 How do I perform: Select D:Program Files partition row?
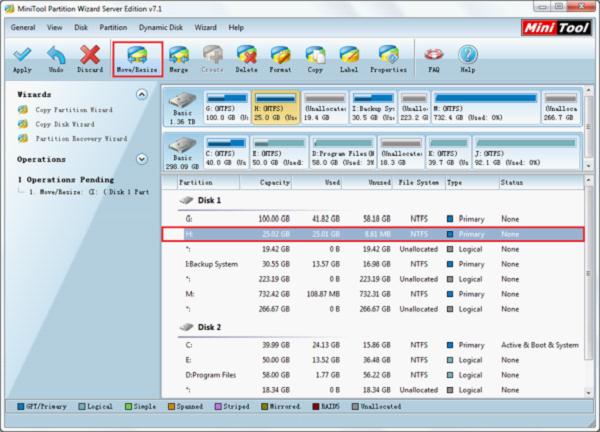[373, 375]
